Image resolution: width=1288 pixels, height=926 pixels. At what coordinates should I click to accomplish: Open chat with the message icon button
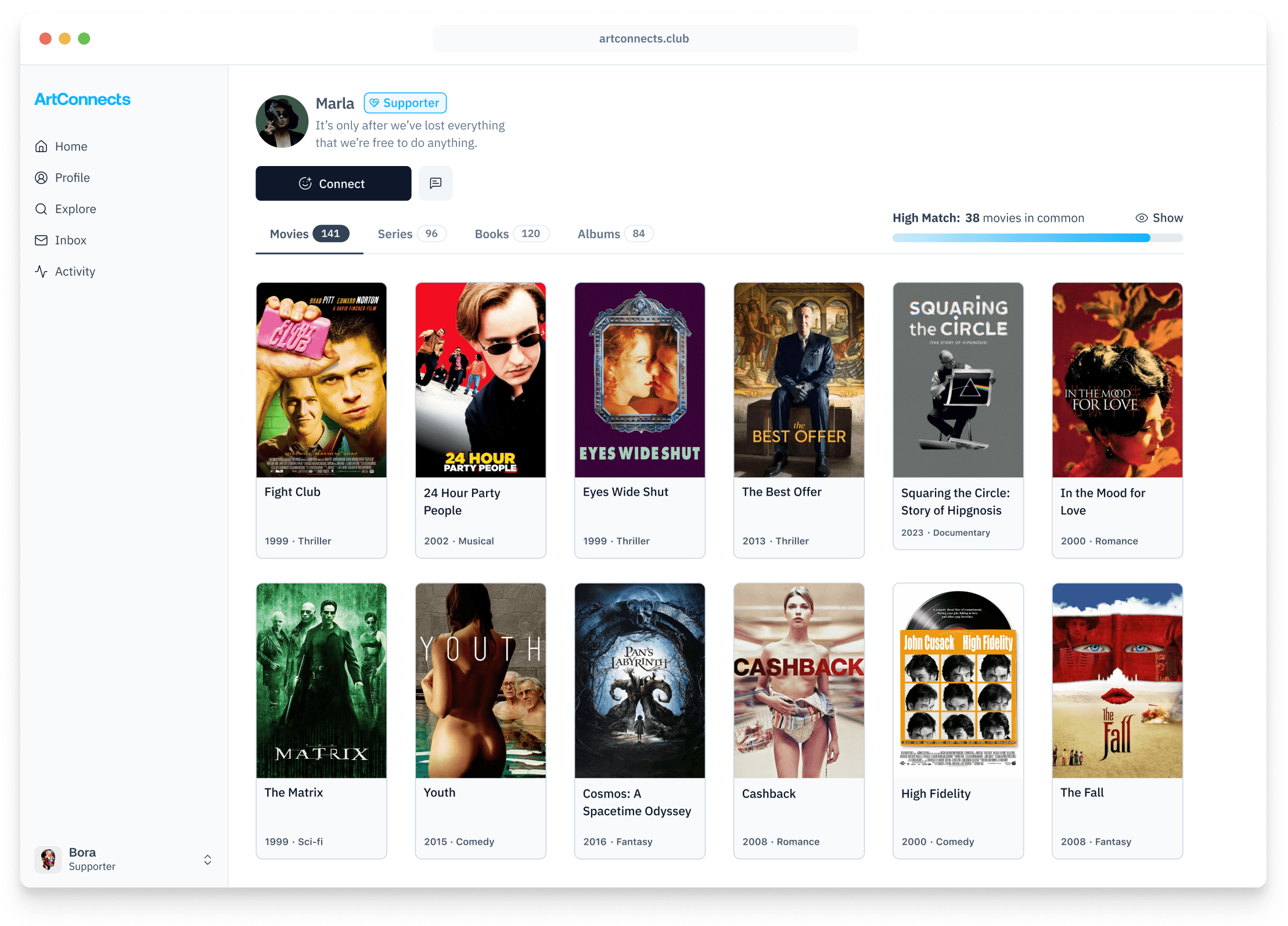coord(436,183)
